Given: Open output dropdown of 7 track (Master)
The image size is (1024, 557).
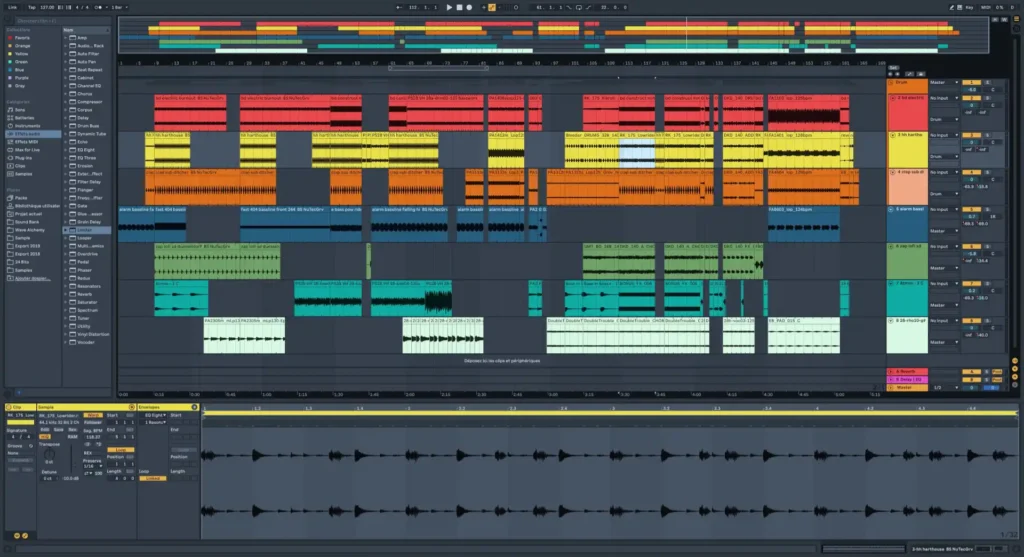Looking at the screenshot, I should coord(943,305).
